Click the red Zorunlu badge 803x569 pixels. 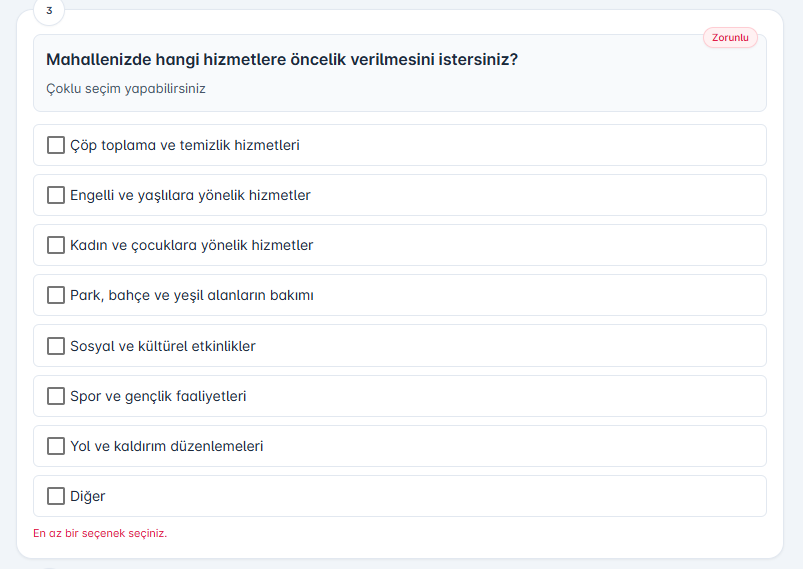tap(730, 38)
